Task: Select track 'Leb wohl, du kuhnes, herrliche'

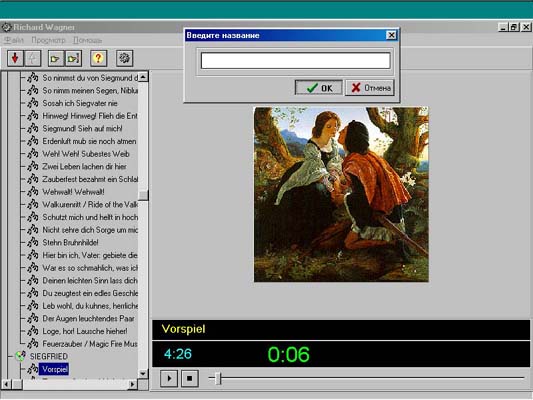Action: pyautogui.click(x=90, y=306)
